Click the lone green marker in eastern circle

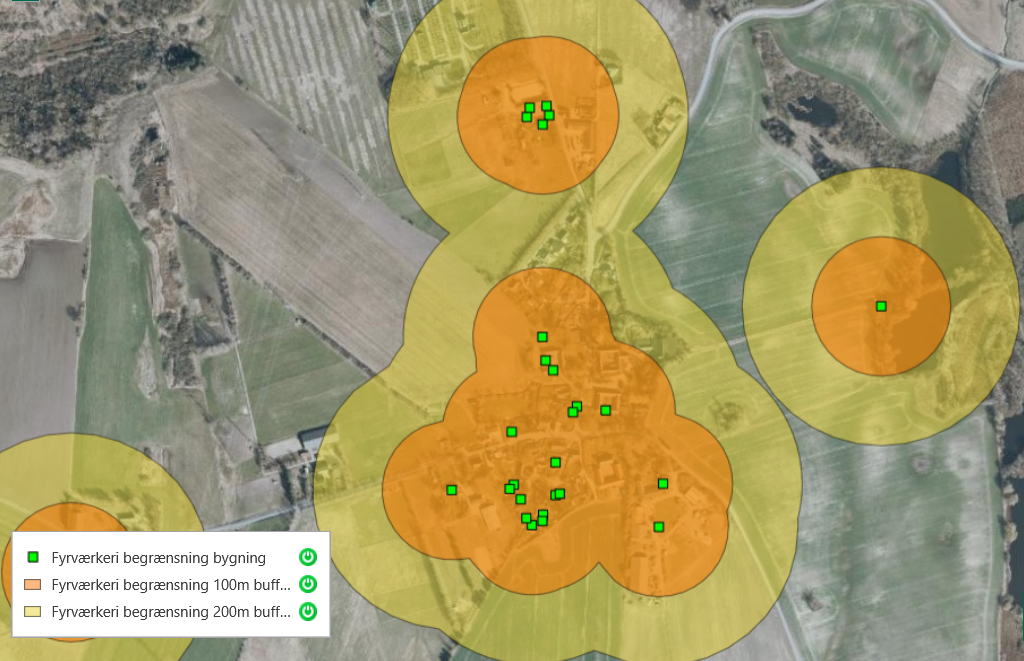click(881, 306)
